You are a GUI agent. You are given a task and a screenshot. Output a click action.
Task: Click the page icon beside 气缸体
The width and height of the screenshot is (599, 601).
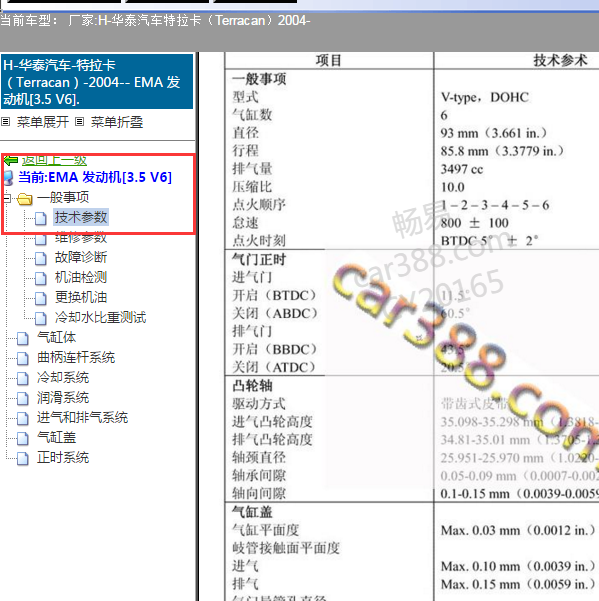23,338
